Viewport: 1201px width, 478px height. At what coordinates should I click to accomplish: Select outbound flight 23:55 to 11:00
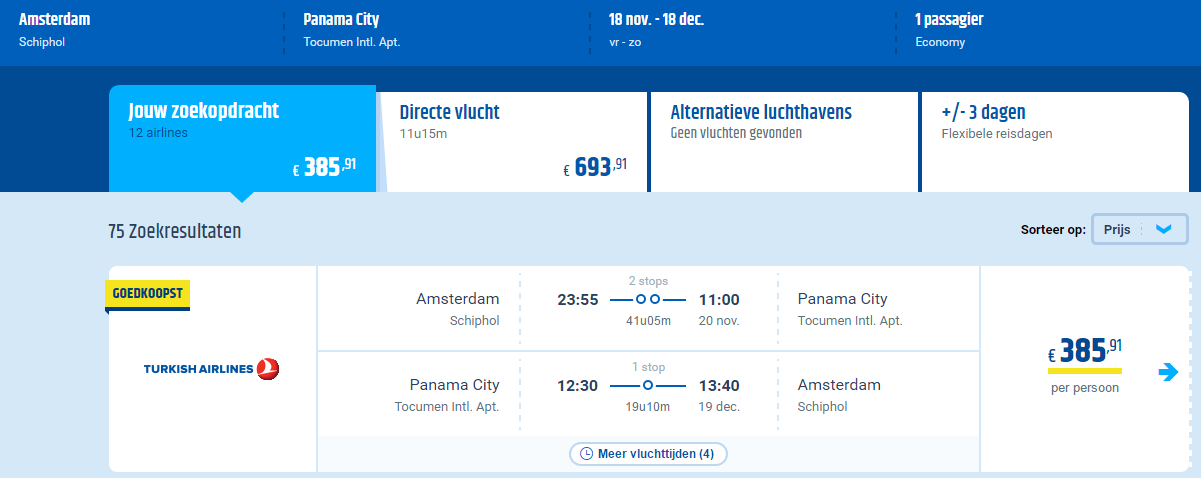pyautogui.click(x=648, y=309)
